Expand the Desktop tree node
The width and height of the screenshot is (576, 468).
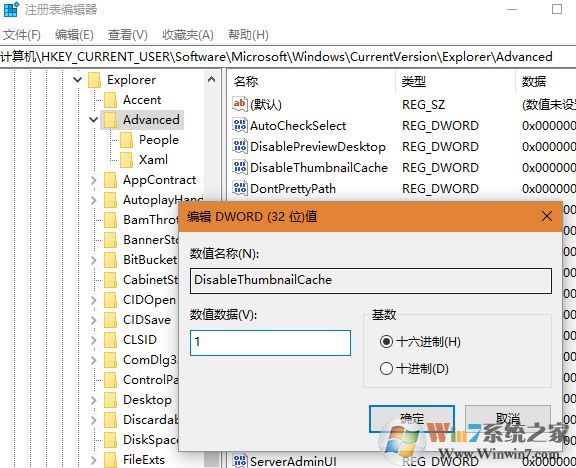94,400
